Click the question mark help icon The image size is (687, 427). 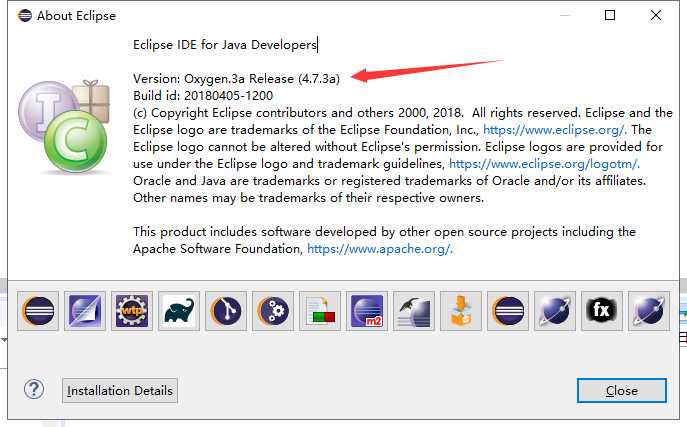click(x=34, y=389)
